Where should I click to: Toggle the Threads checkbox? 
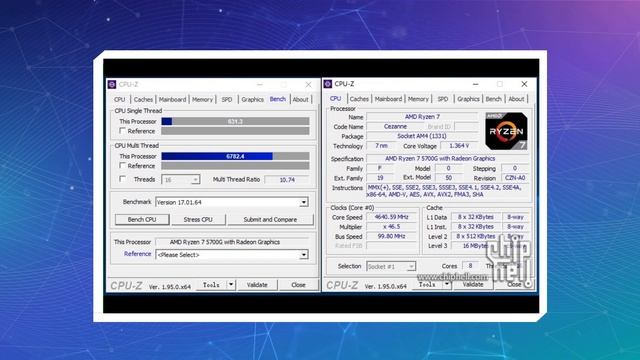pyautogui.click(x=122, y=179)
